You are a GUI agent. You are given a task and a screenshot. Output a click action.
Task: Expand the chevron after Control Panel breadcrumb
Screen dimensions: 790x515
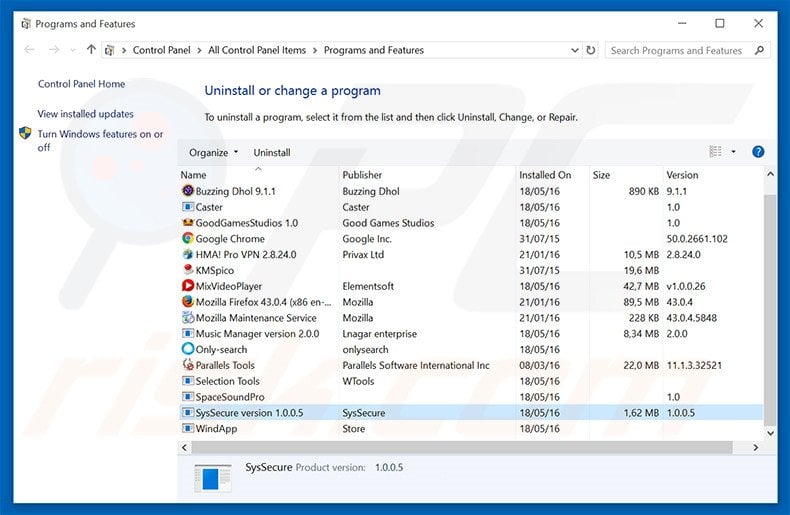tap(199, 50)
